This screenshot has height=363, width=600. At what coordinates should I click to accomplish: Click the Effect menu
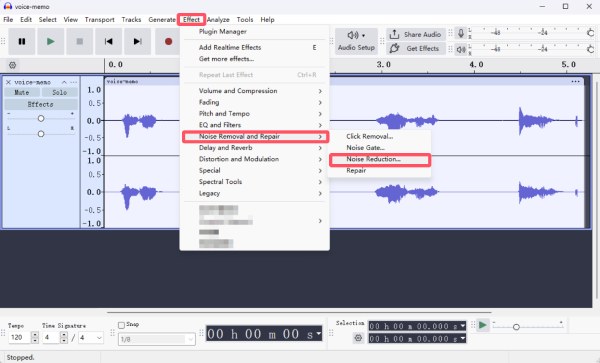[191, 20]
